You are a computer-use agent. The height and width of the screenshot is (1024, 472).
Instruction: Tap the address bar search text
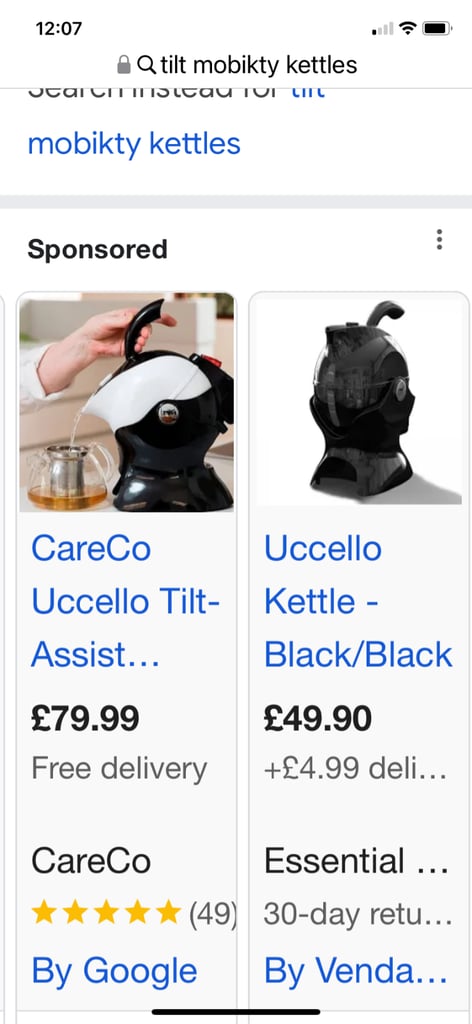[259, 65]
